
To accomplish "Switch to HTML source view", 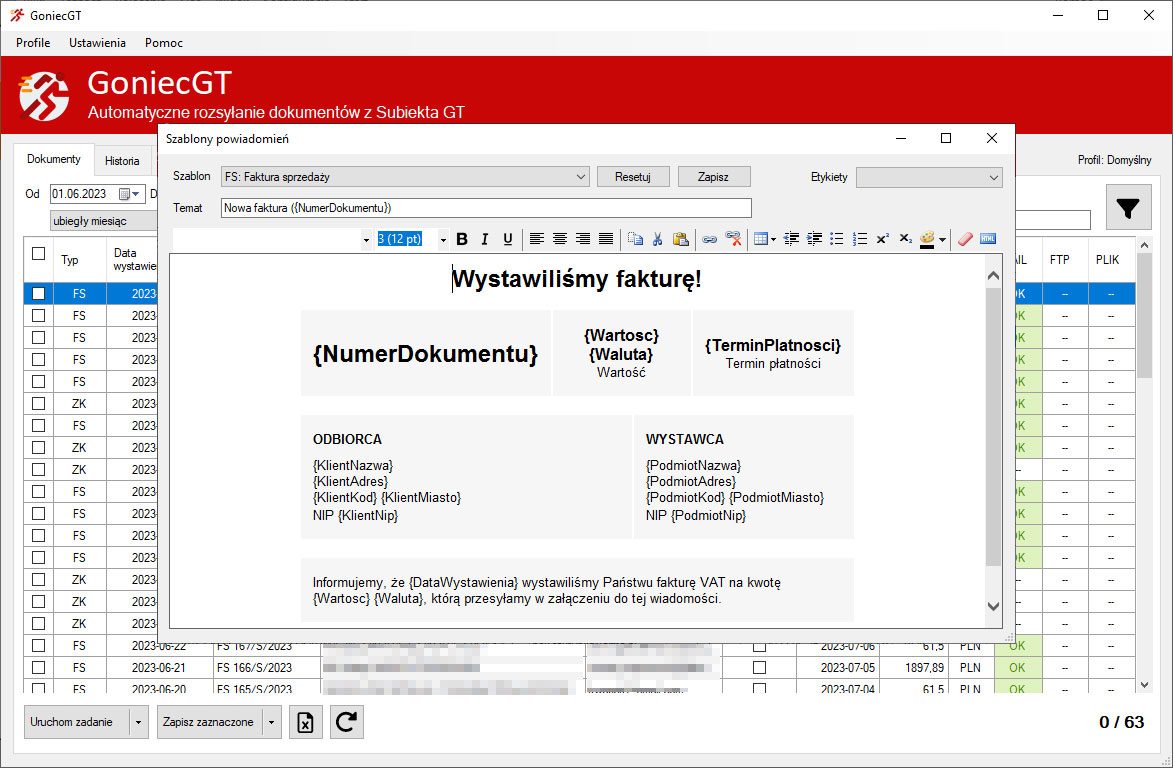I will coord(988,239).
